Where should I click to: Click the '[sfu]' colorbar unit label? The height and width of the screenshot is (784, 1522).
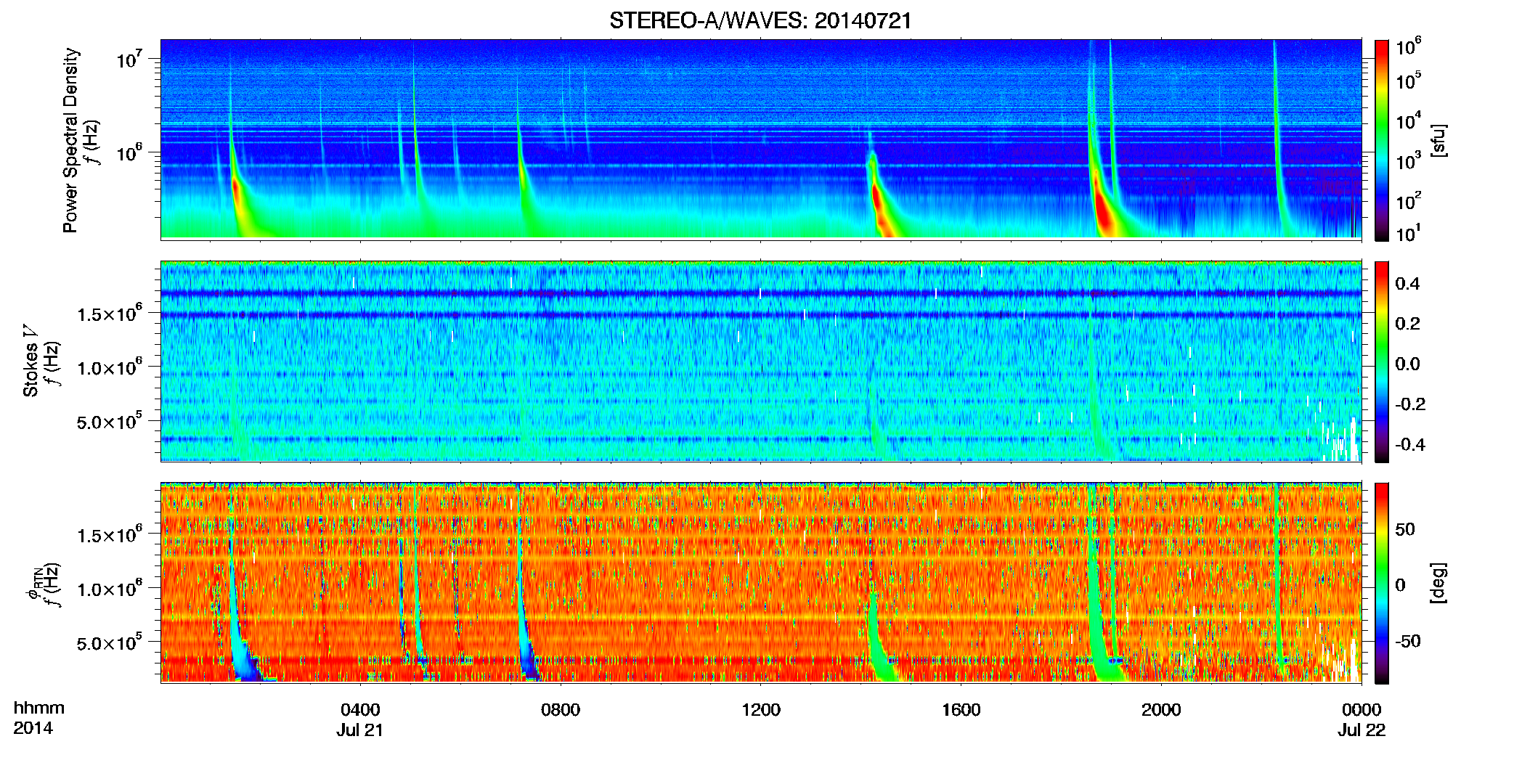[x=1438, y=140]
